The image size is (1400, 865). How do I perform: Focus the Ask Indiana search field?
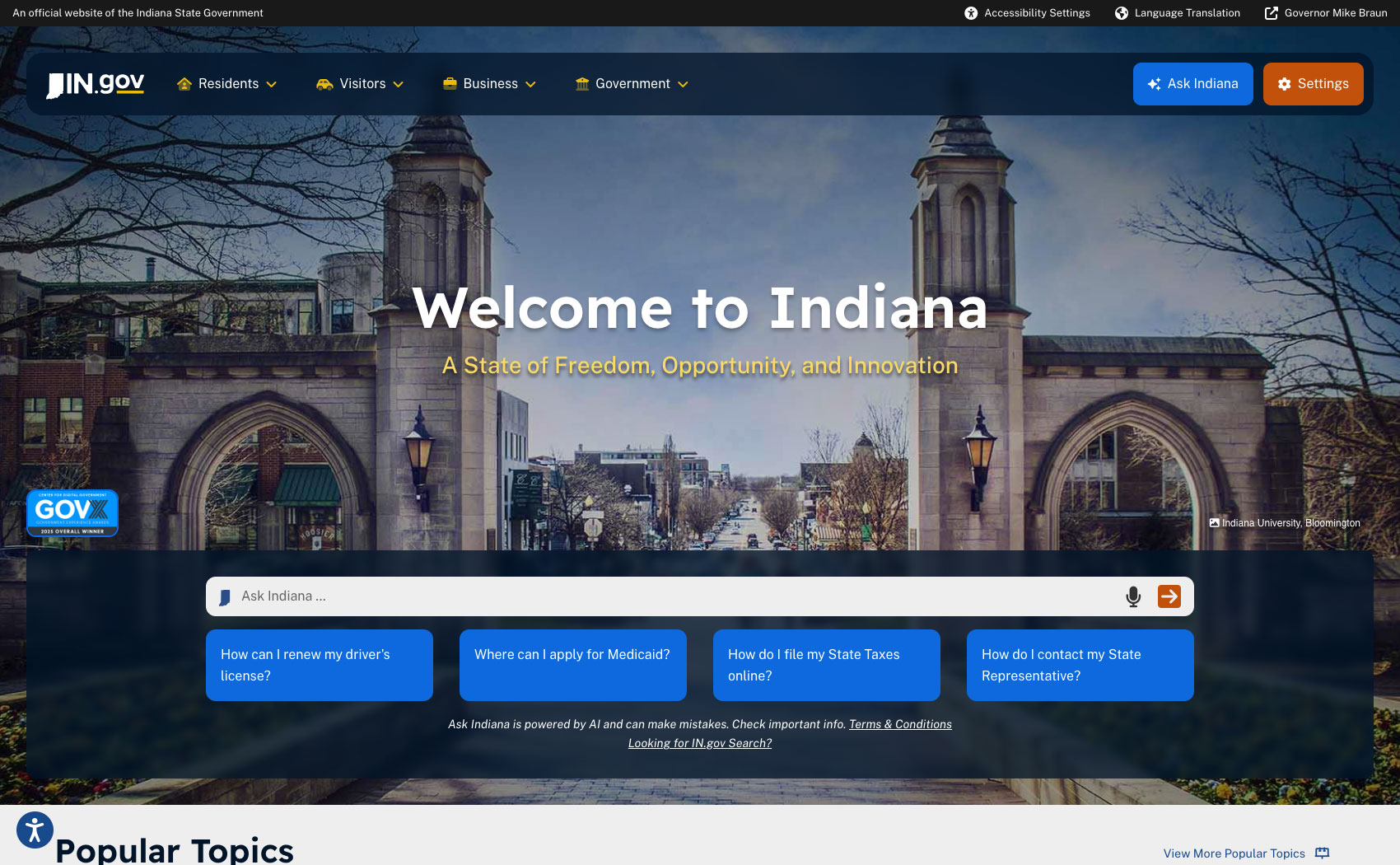675,596
